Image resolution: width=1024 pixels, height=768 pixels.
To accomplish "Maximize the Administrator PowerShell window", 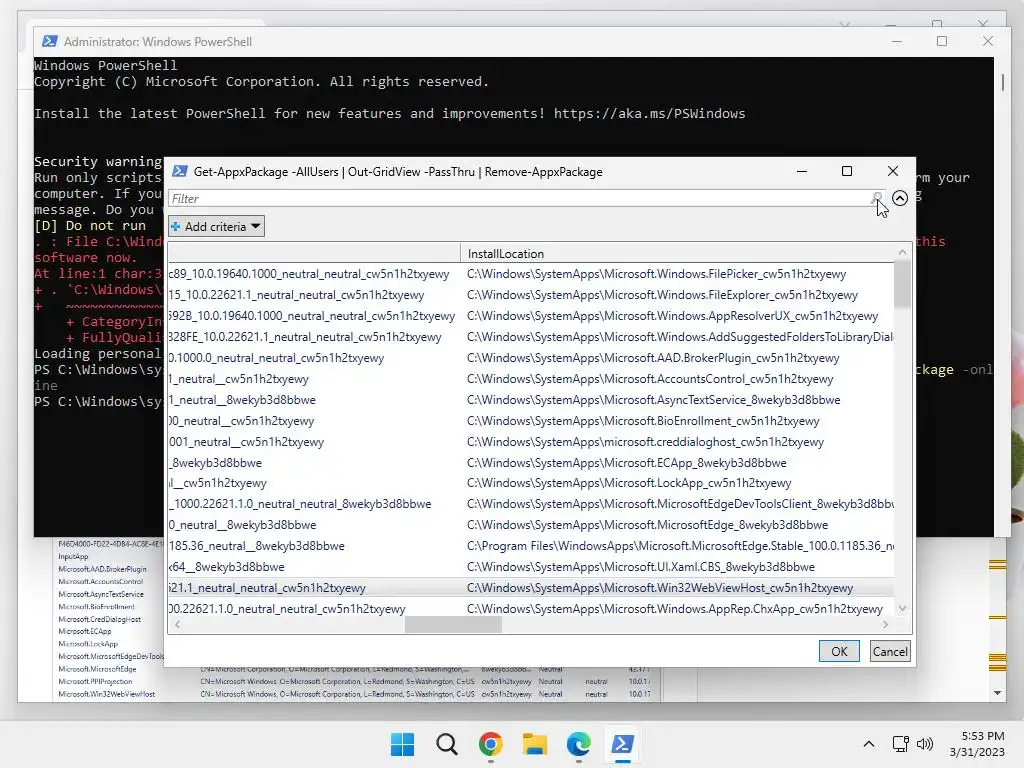I will [942, 41].
